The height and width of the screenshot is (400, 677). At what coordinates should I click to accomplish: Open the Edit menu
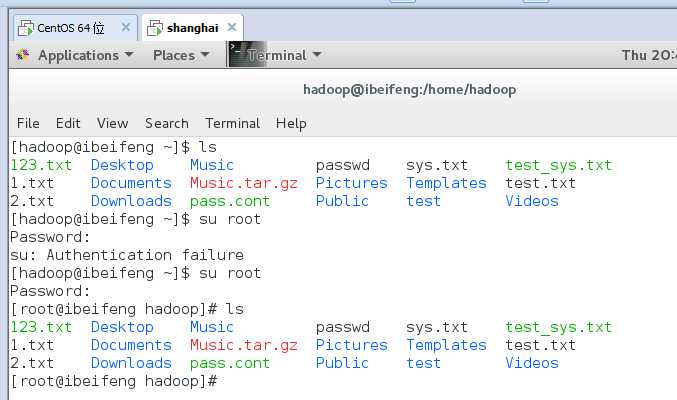[x=68, y=123]
